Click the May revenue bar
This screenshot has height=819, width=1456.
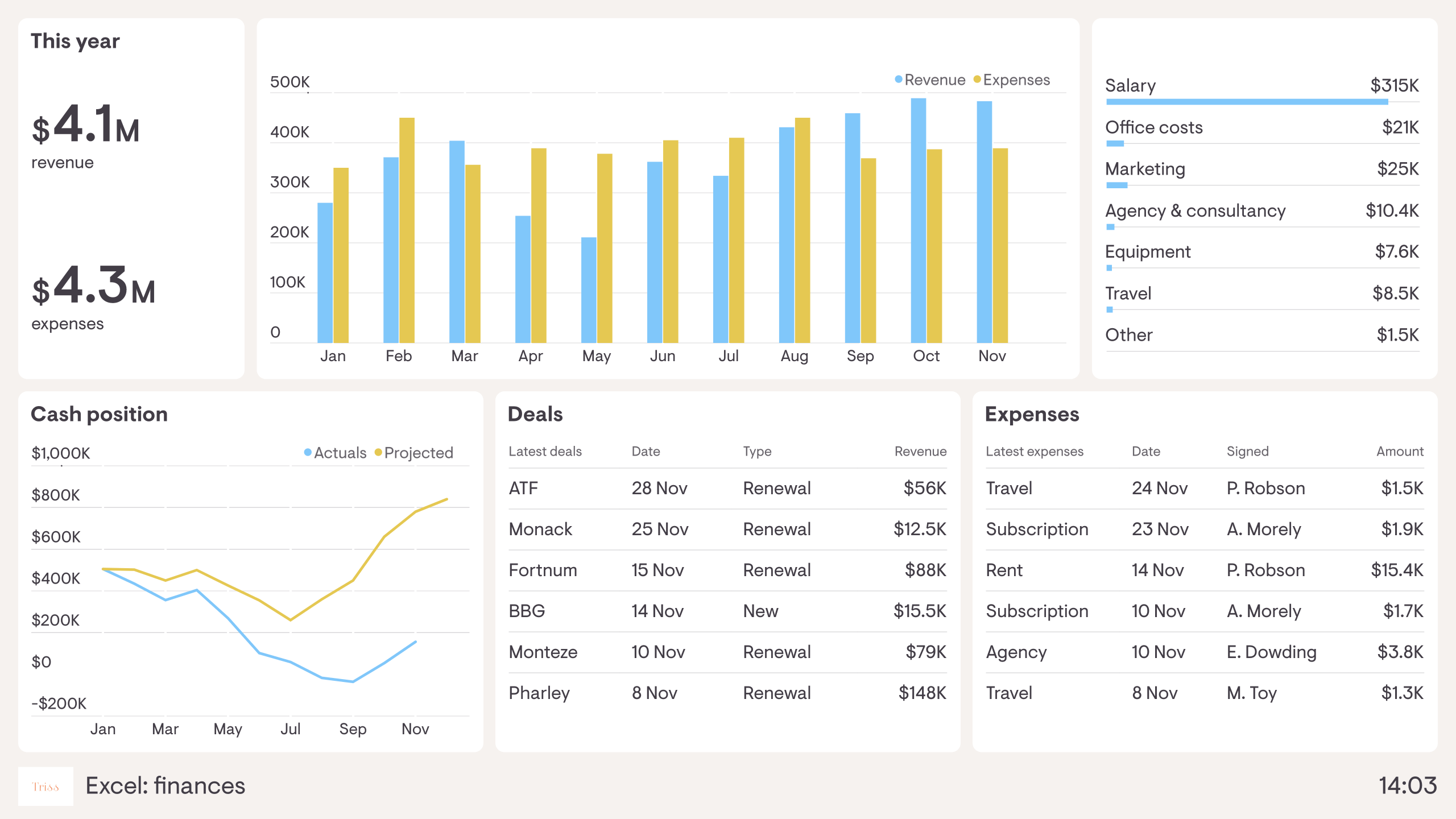tap(589, 290)
